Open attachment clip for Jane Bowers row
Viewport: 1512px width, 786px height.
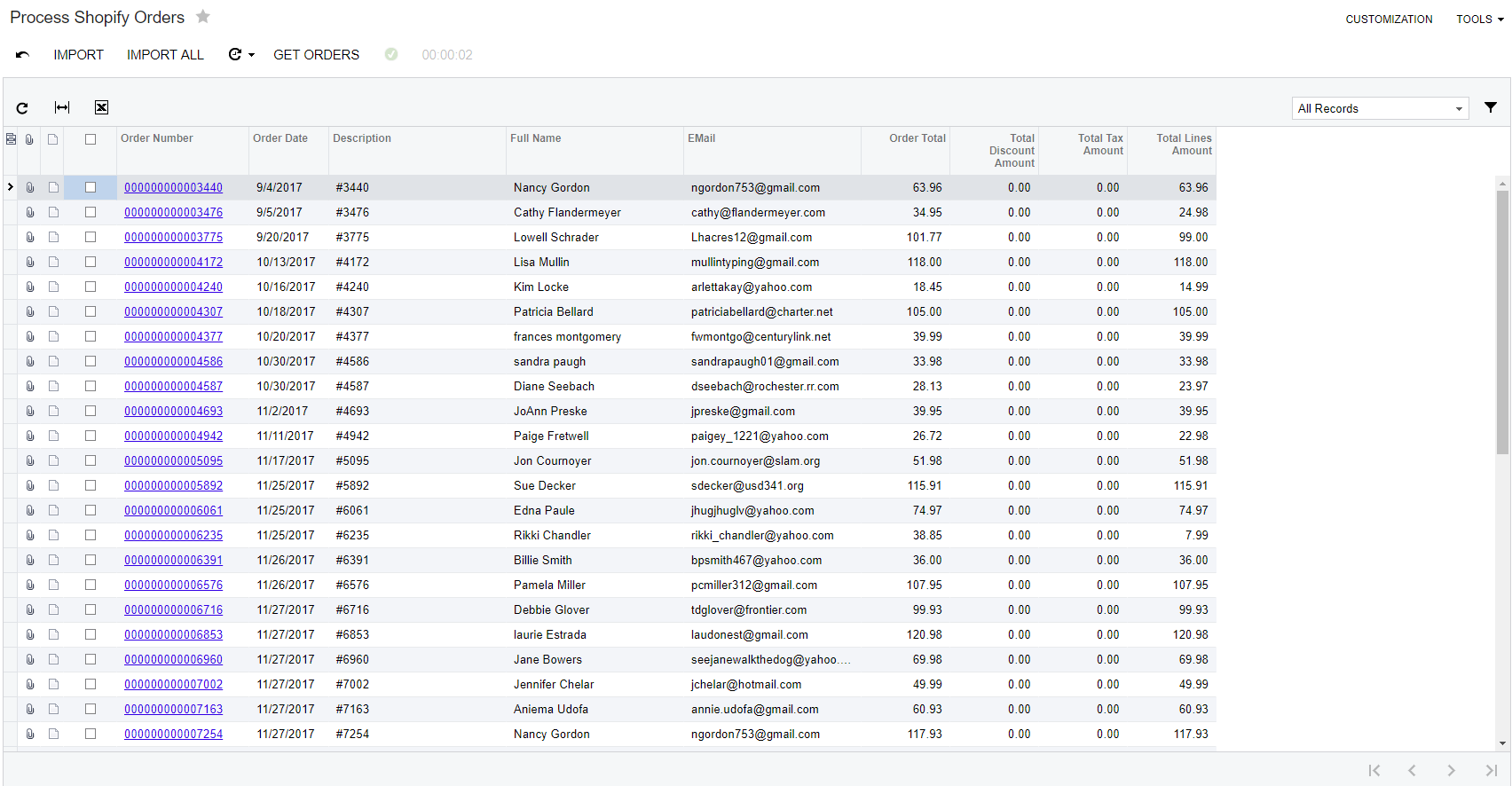pos(29,659)
